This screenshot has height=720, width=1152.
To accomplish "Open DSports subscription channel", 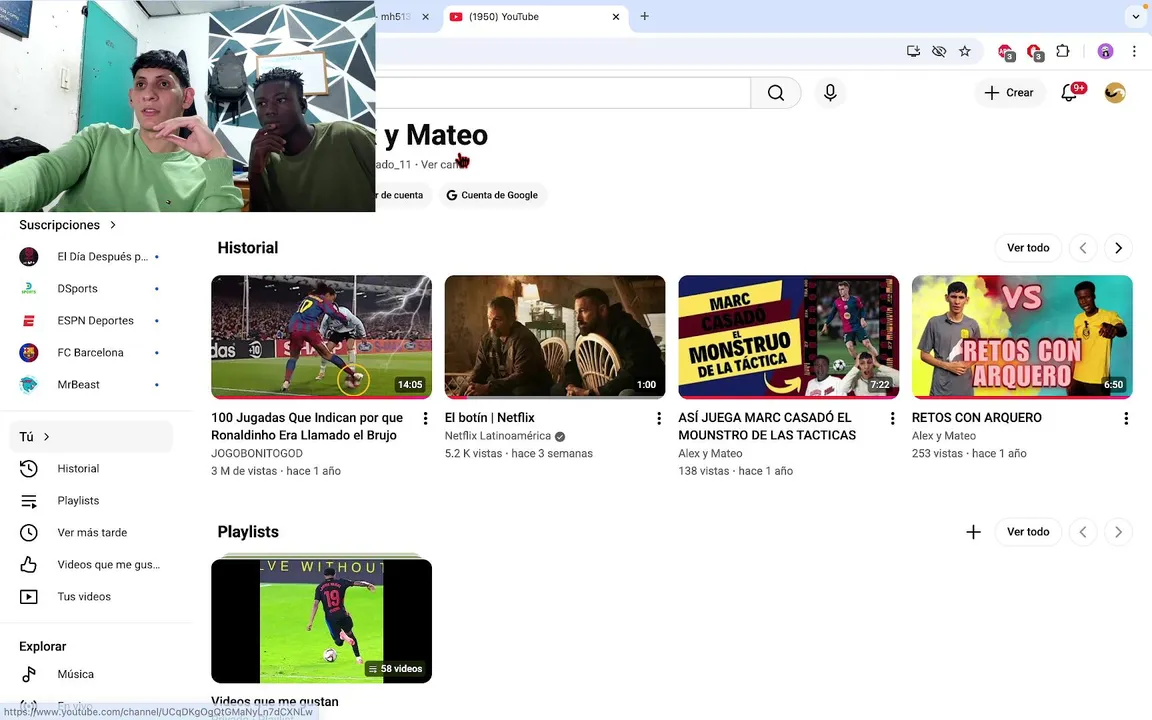I will 91,289.
